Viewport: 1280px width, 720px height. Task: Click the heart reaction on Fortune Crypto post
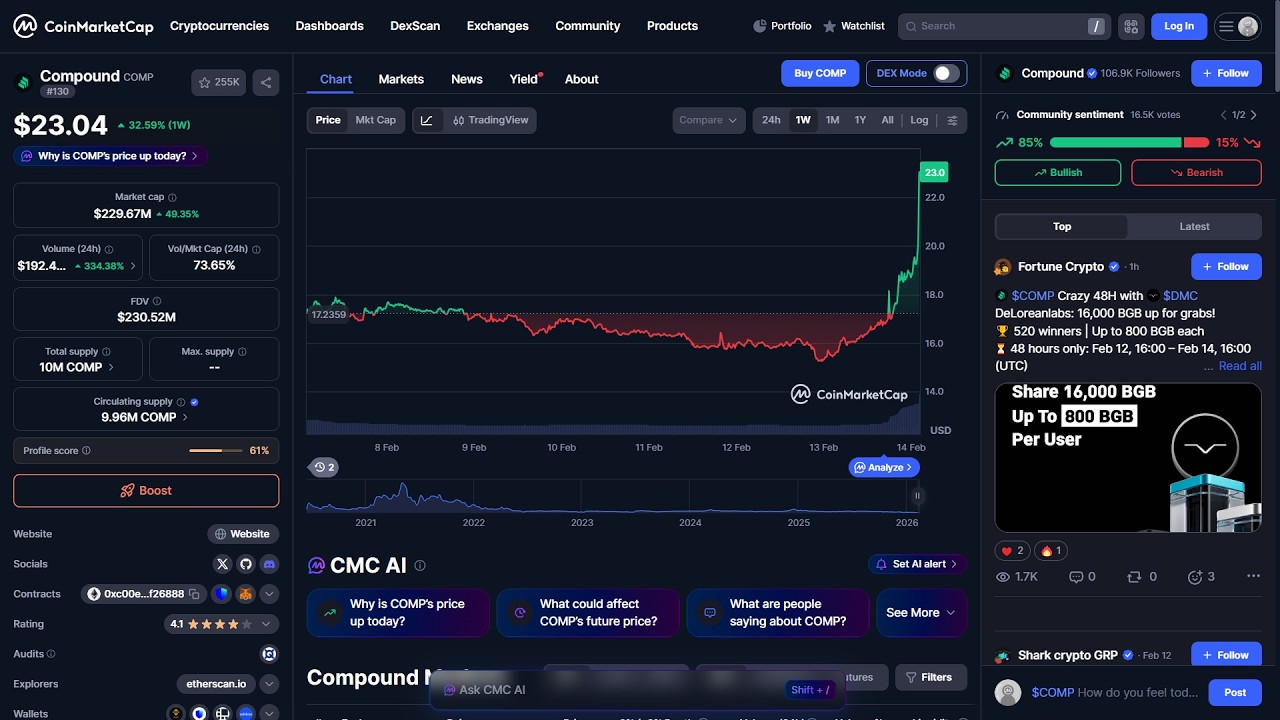(x=1012, y=551)
